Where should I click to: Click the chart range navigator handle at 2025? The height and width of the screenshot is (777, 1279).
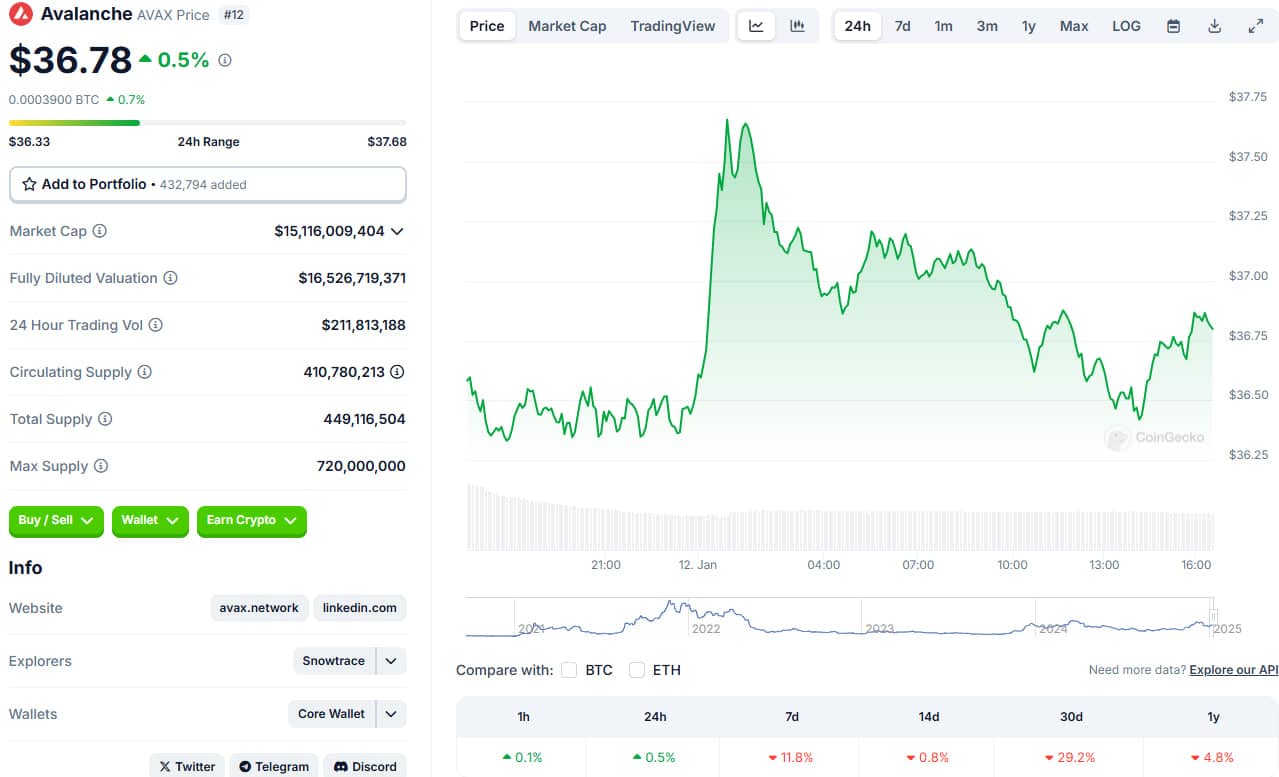(x=1214, y=617)
